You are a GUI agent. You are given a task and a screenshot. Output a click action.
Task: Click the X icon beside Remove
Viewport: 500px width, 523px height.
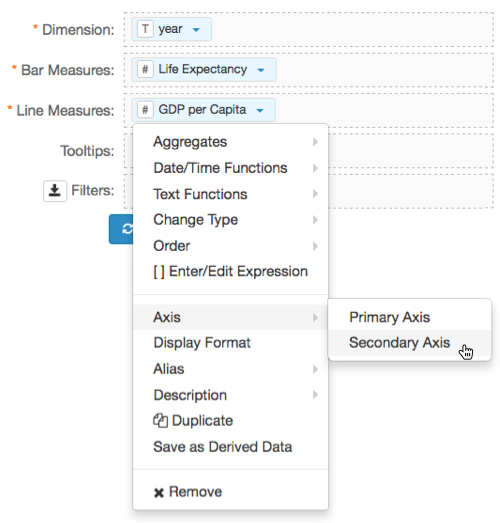coord(159,493)
